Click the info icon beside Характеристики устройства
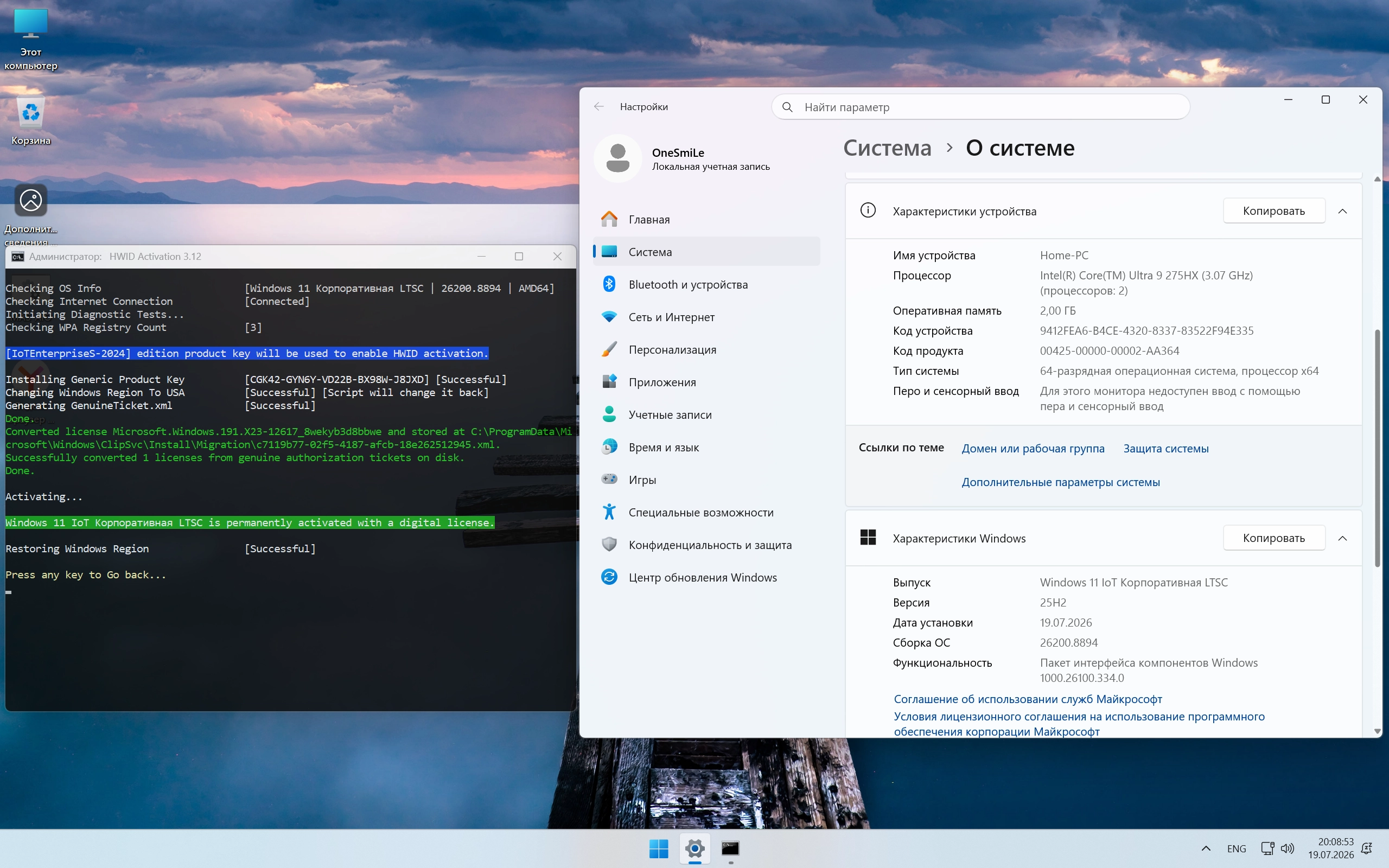The image size is (1389, 868). [868, 210]
